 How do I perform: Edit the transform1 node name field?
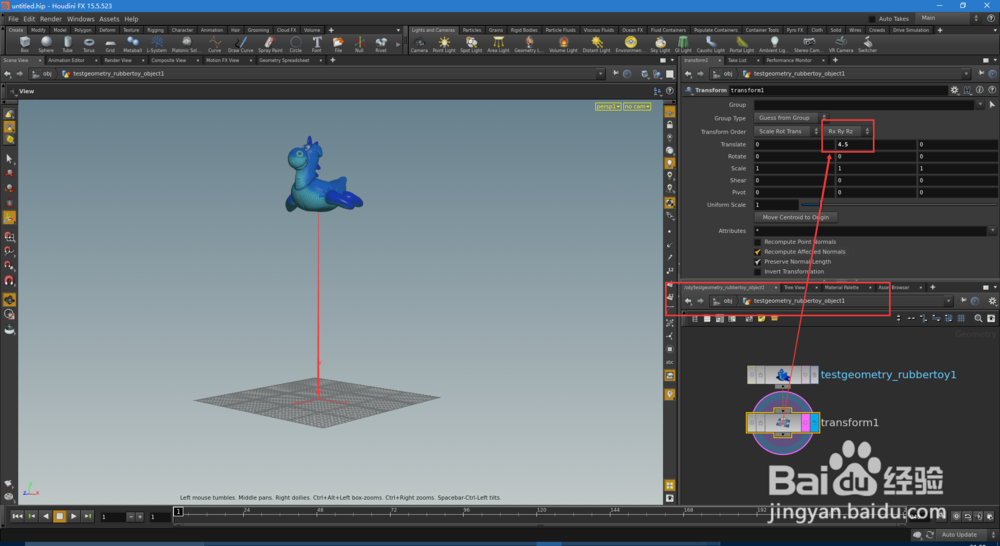pyautogui.click(x=837, y=91)
